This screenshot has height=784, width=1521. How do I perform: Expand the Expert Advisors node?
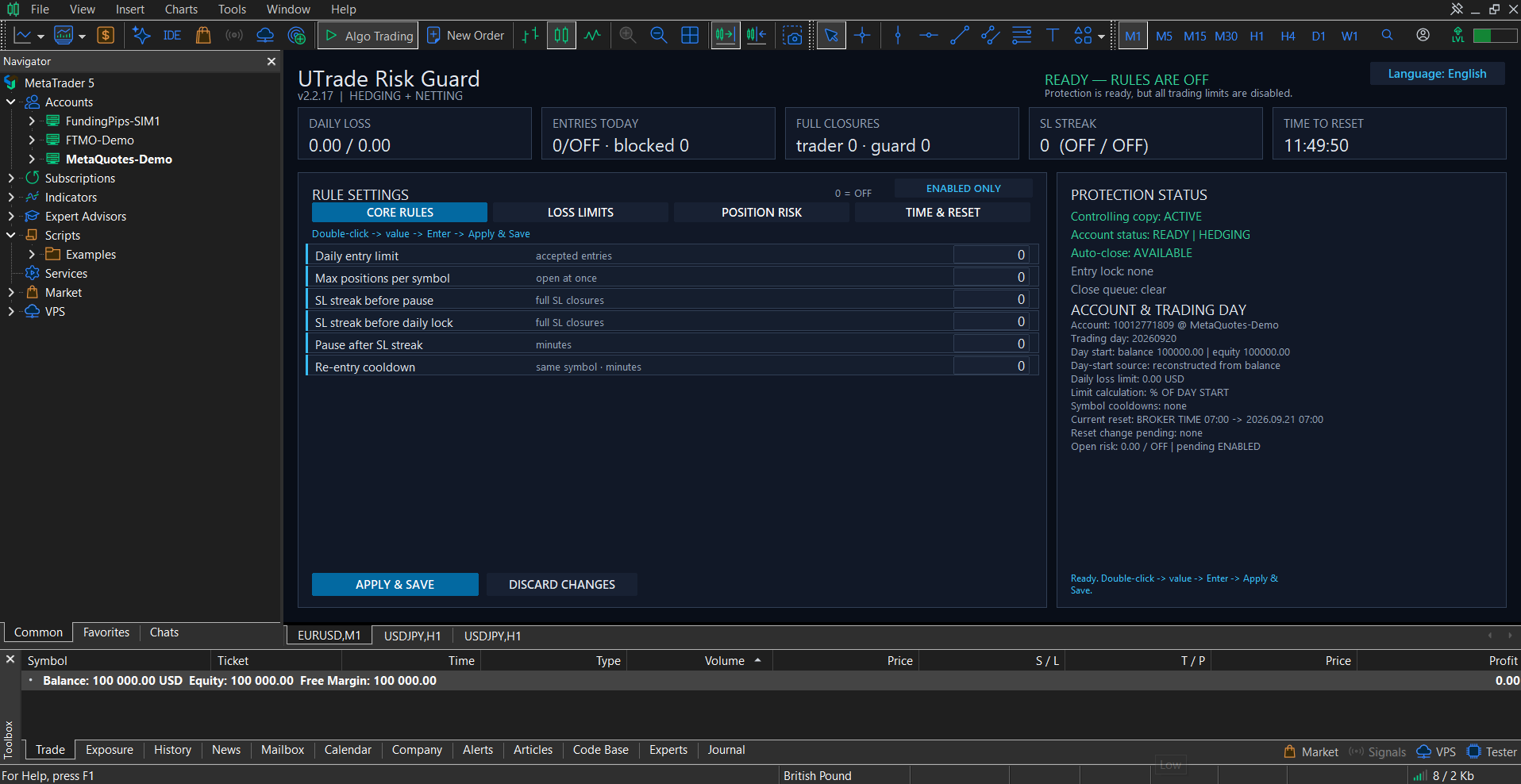click(11, 216)
